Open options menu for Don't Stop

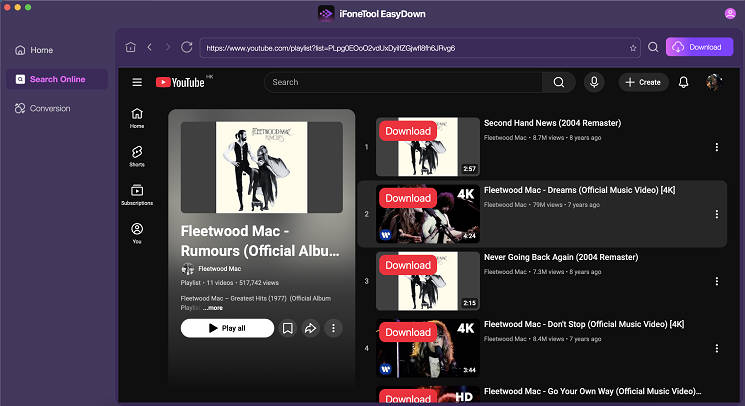tap(716, 349)
